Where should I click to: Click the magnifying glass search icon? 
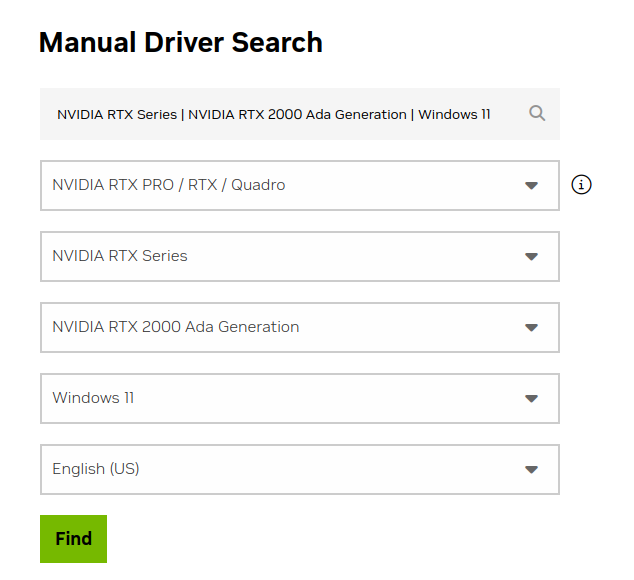pyautogui.click(x=537, y=114)
